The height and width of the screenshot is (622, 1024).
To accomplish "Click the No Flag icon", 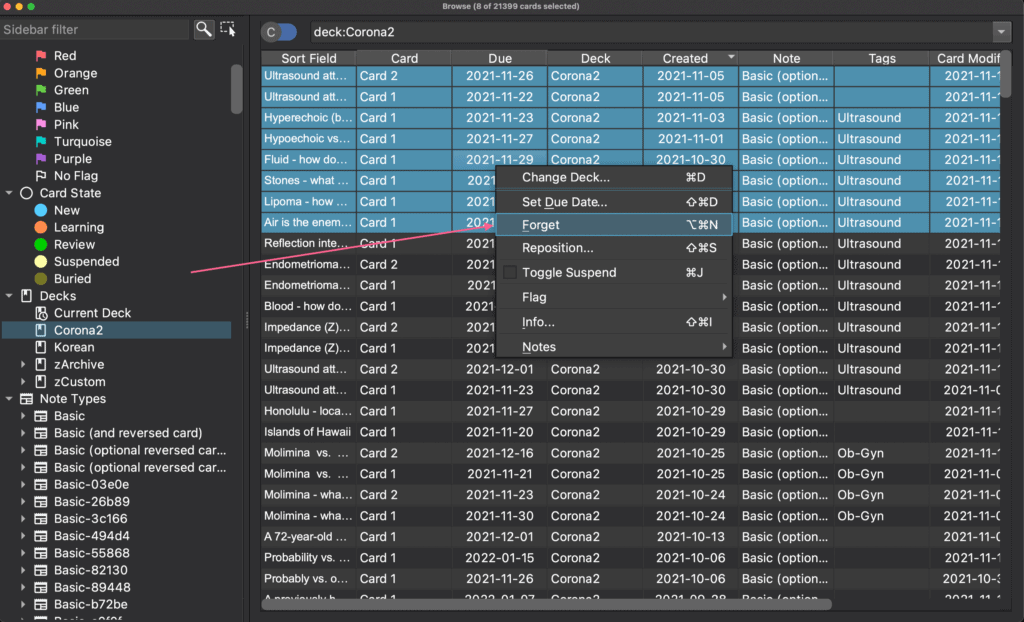I will [41, 176].
